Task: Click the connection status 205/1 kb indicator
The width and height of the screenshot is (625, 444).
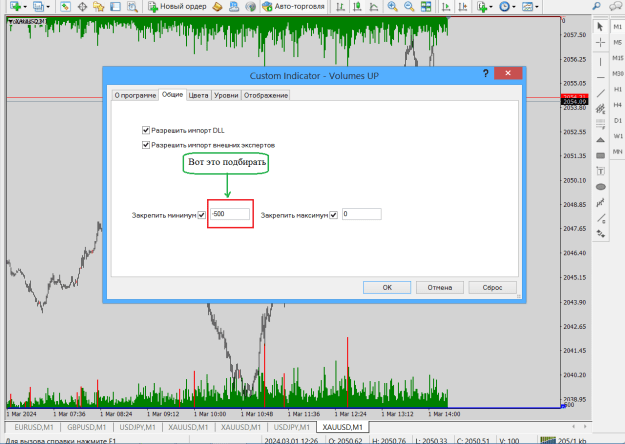Action: [563, 440]
